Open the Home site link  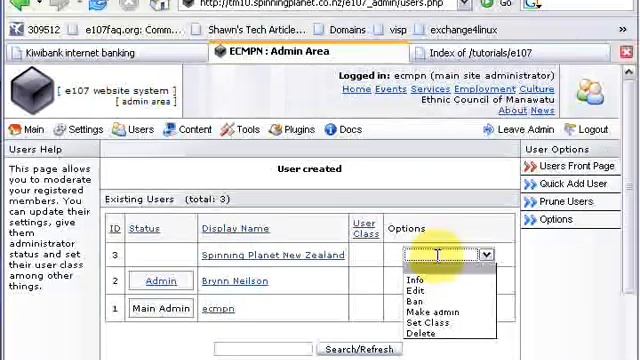(356, 89)
